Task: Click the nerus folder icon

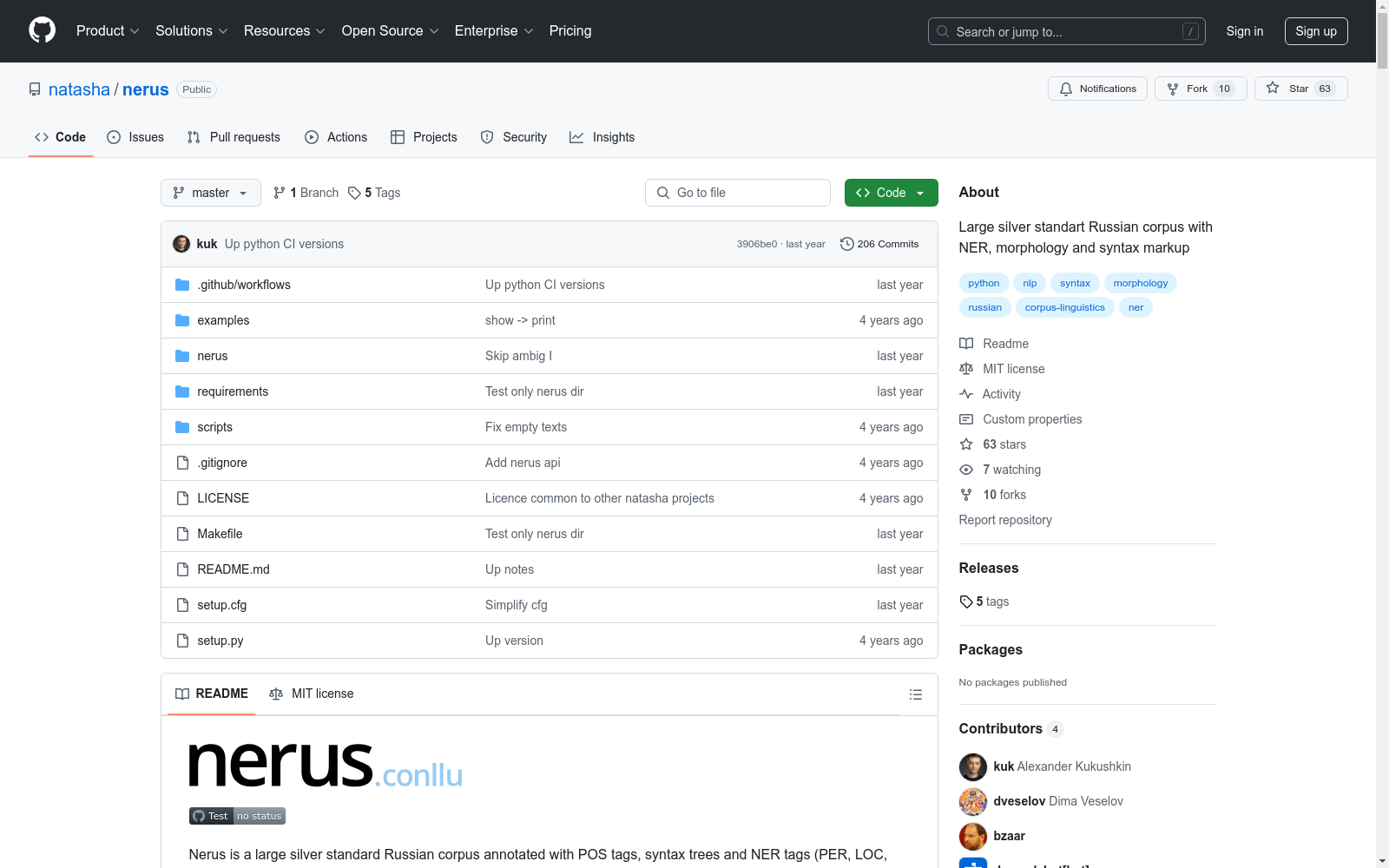Action: 182,356
